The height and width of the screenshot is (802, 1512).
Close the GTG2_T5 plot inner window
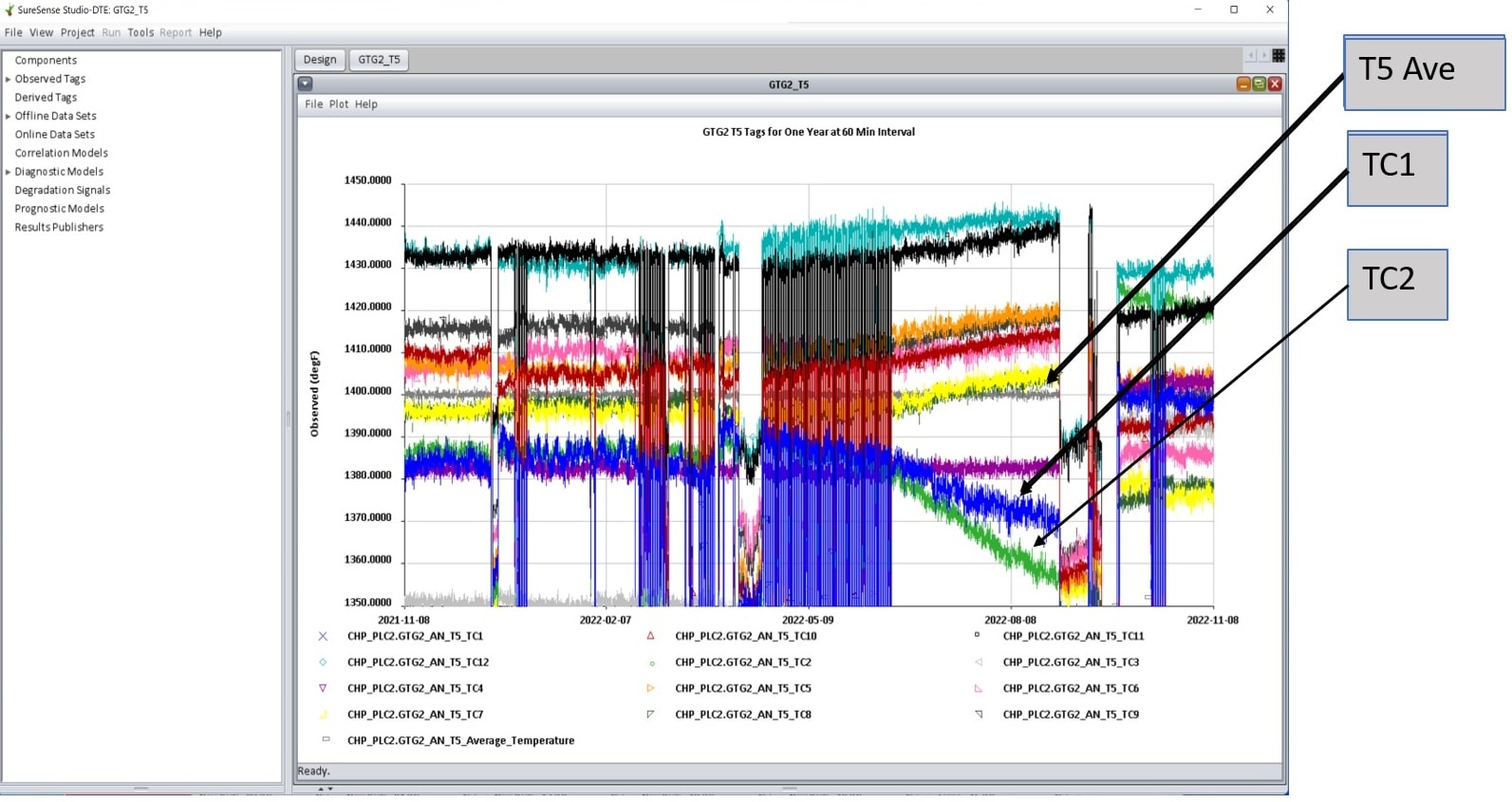(1275, 84)
